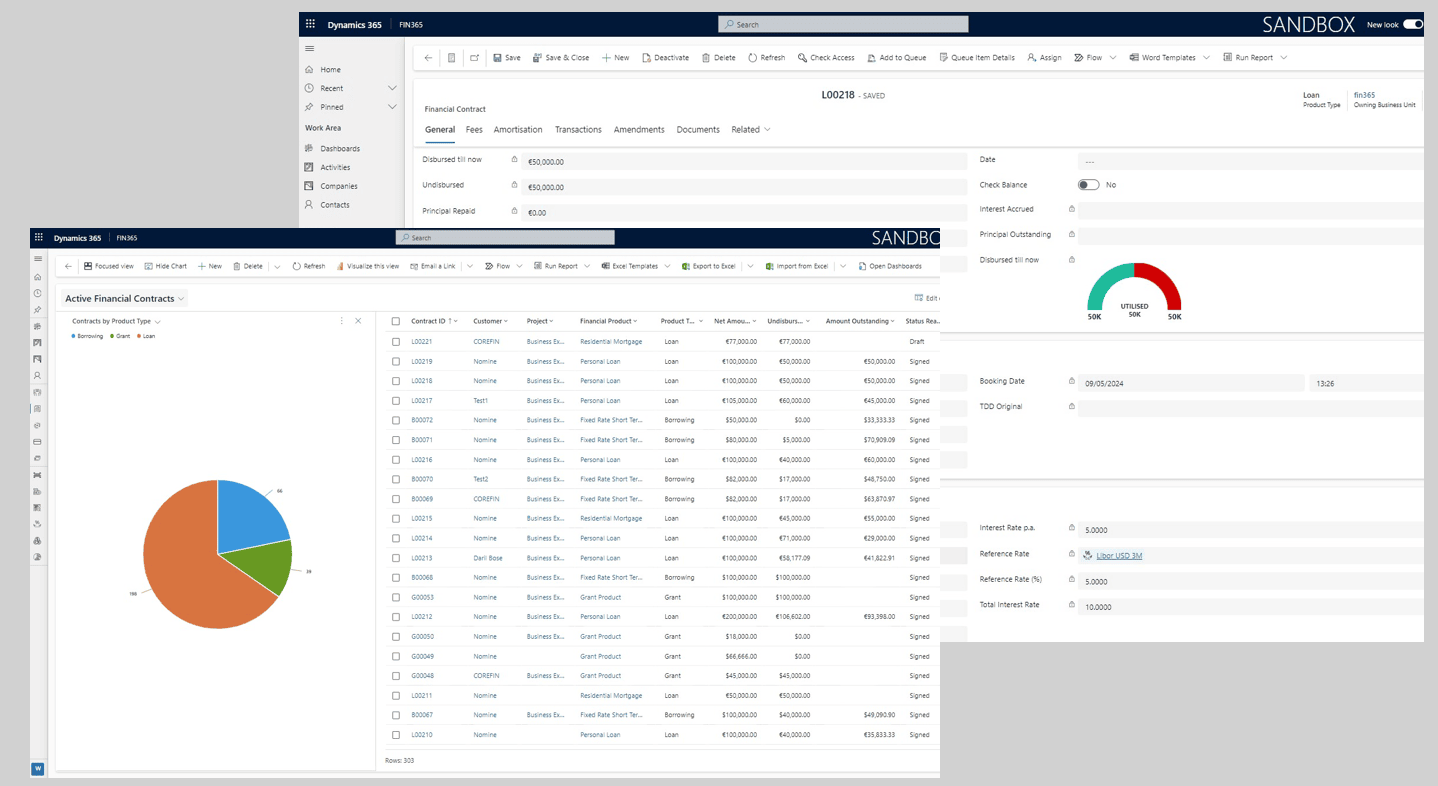Open the Active Financial Contracts view selector

click(x=125, y=298)
